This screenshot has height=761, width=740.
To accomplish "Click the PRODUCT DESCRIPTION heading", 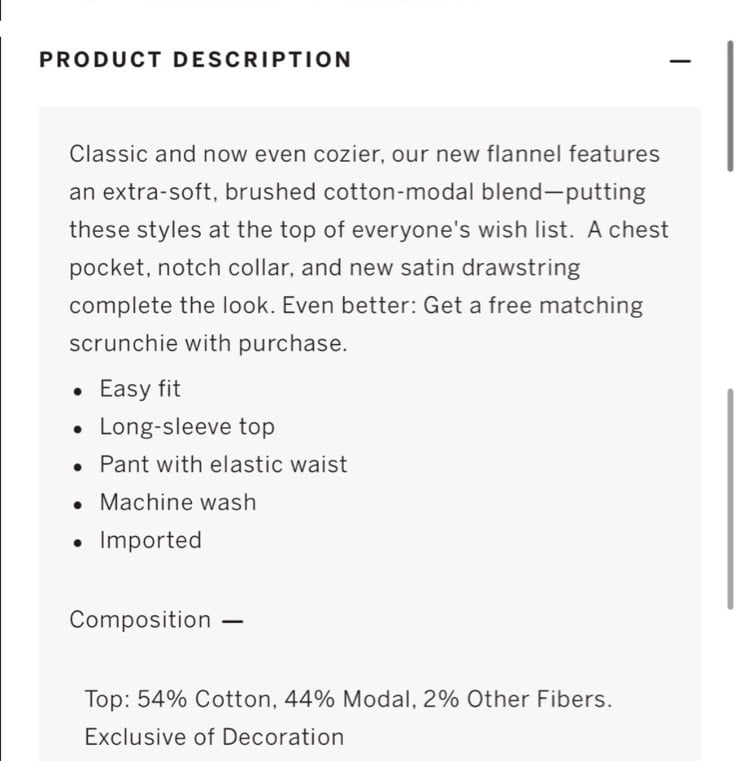I will click(196, 60).
